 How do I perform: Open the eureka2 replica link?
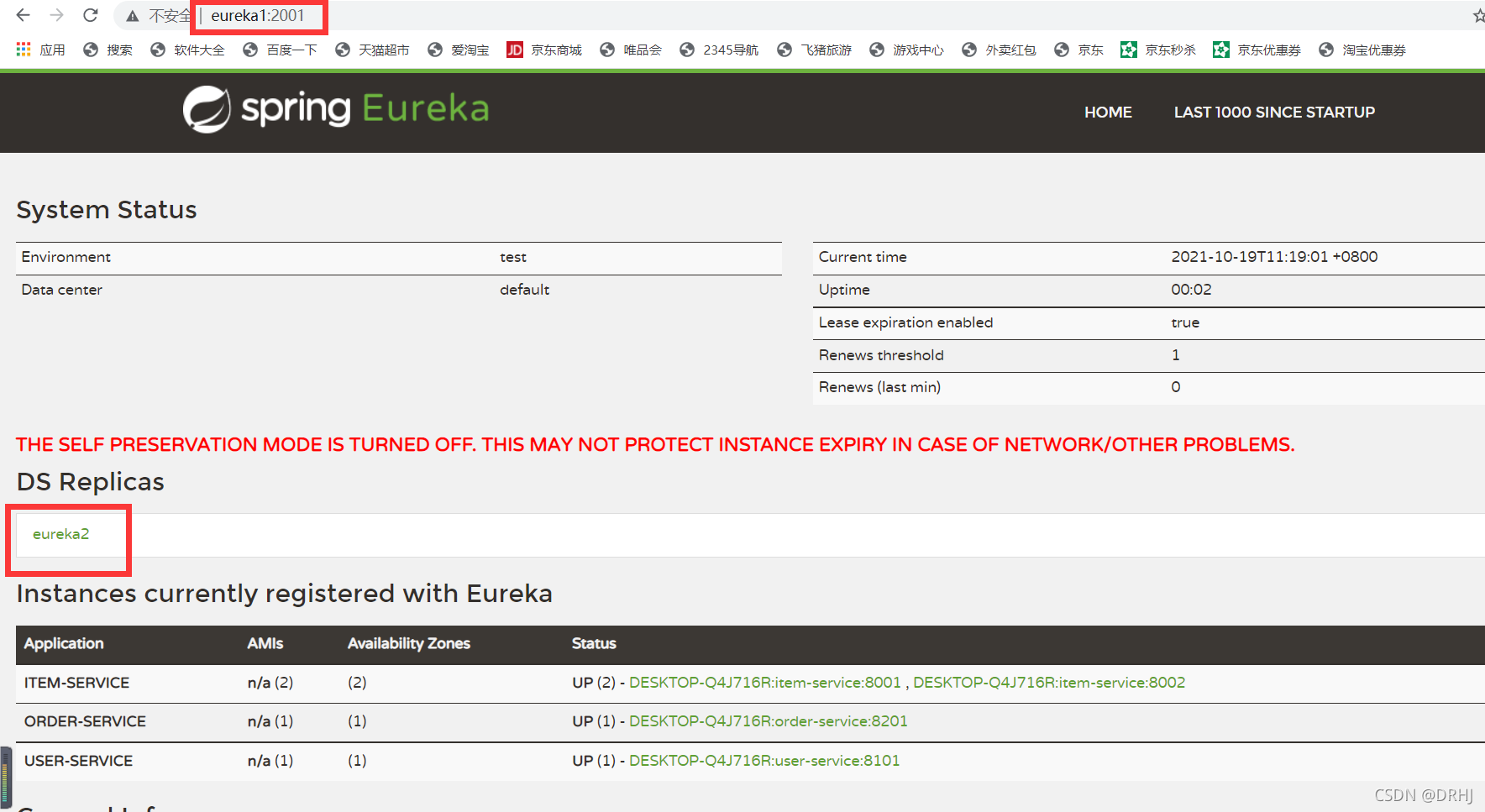click(60, 534)
